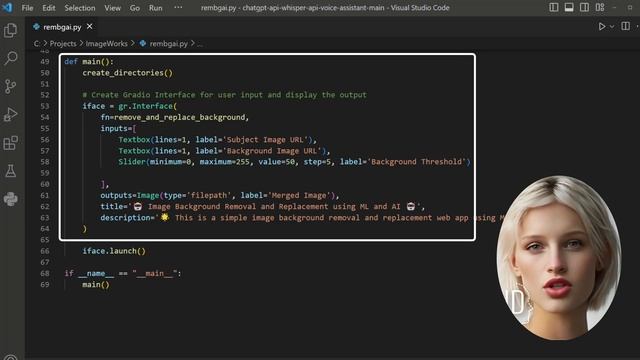Select the rembgai.py tab
Screen dimensions: 640x360
click(62, 27)
